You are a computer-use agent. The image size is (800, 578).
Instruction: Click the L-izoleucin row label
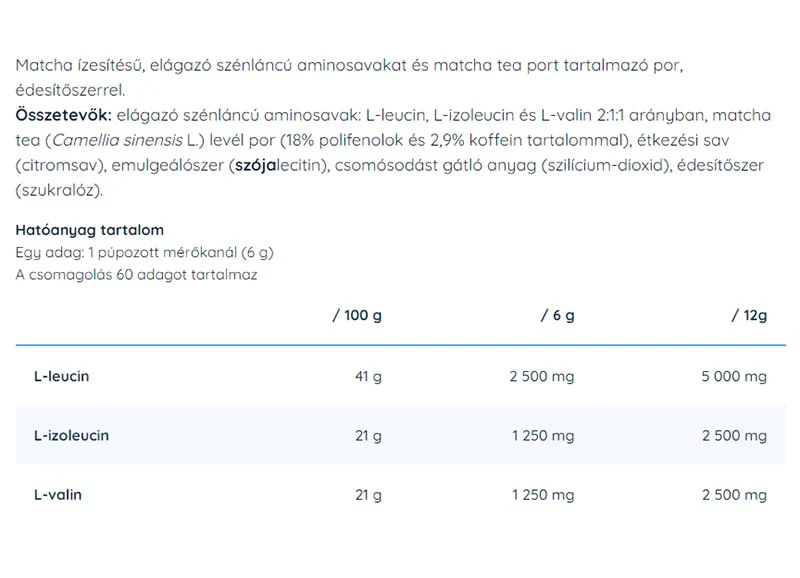71,436
